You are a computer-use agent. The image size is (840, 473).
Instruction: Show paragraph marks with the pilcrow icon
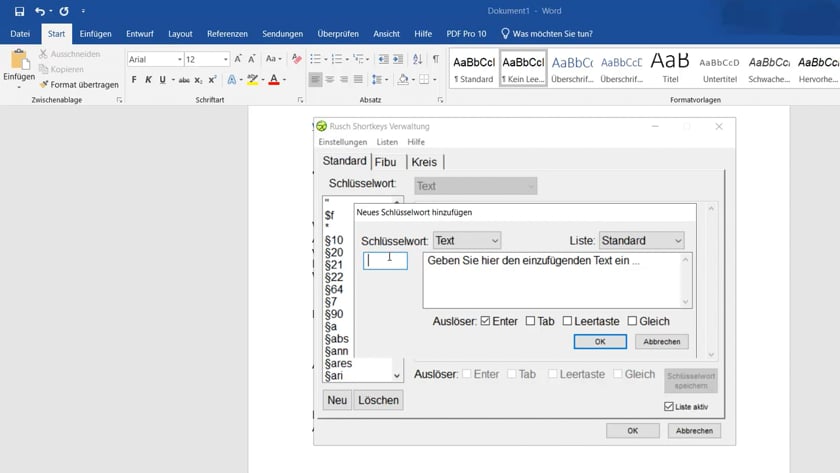pyautogui.click(x=435, y=59)
